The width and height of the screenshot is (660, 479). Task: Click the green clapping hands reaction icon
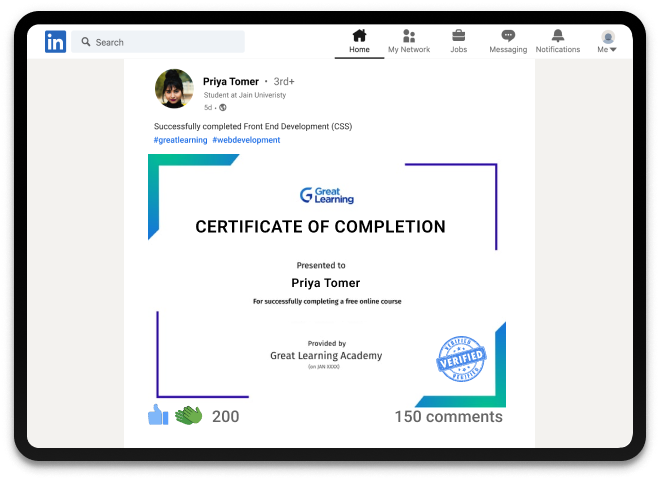pyautogui.click(x=188, y=415)
